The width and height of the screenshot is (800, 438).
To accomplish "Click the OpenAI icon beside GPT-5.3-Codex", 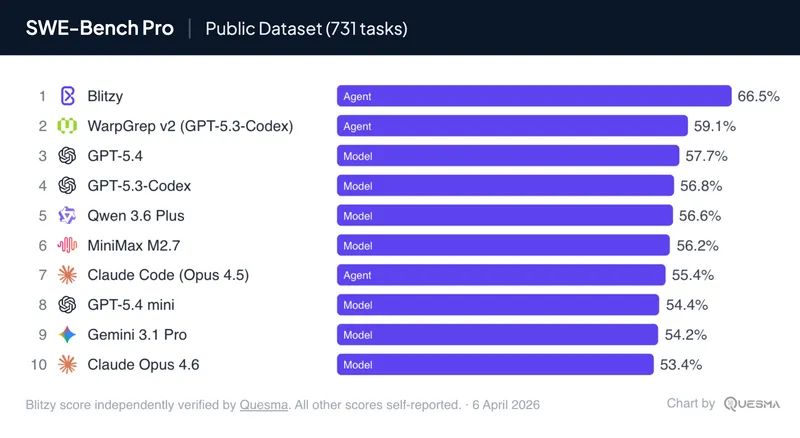I will 68,186.
